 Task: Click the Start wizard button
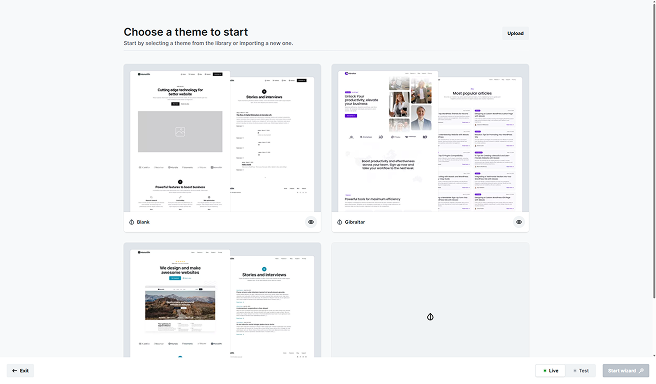coord(626,371)
